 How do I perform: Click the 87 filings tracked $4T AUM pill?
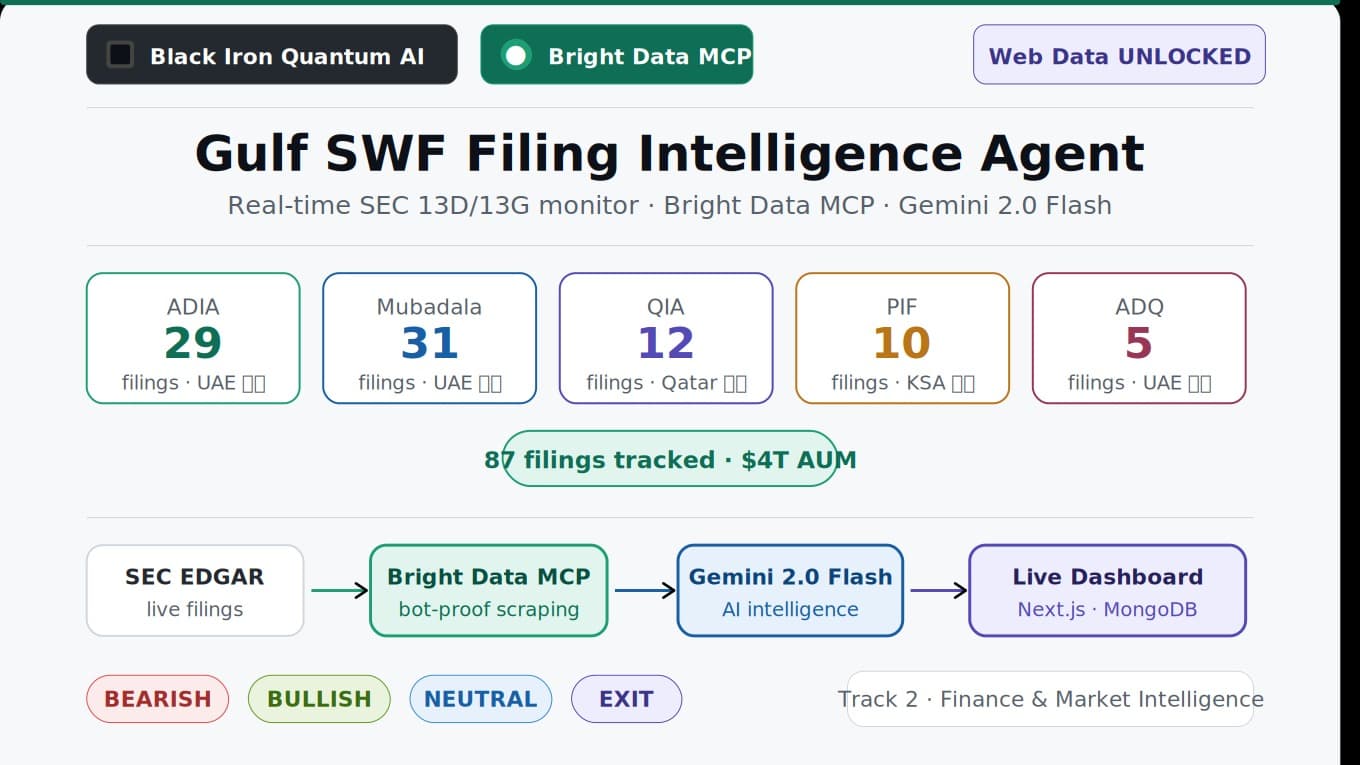670,459
